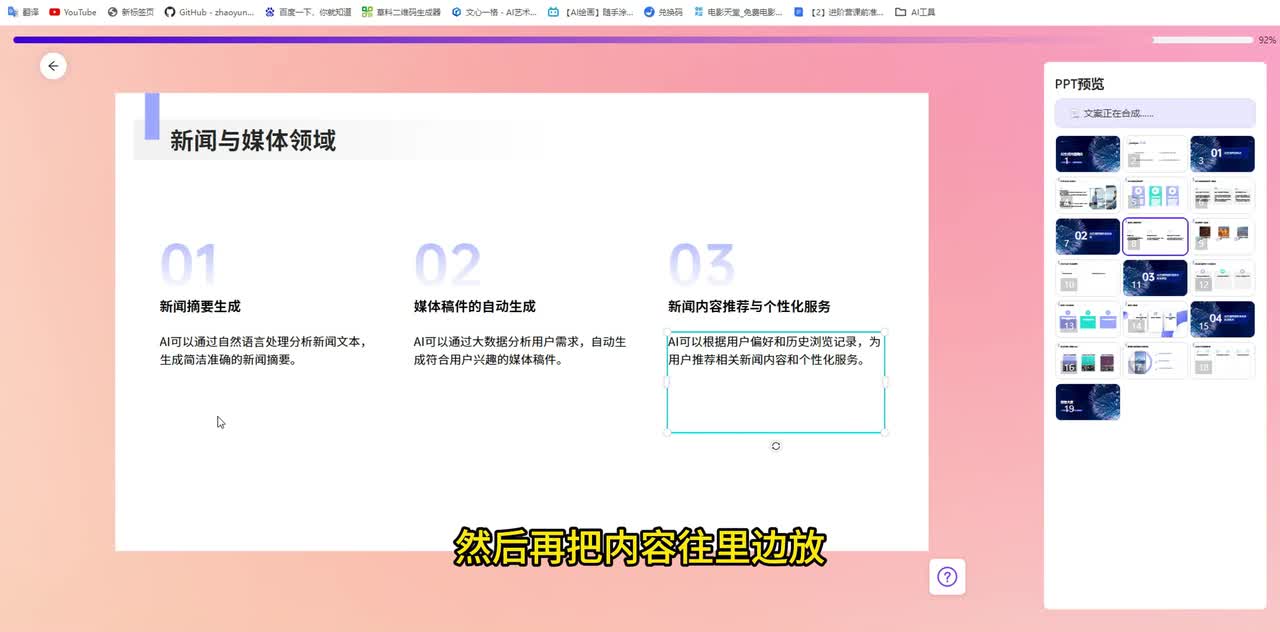Open the 文心一格 bookmark
1280x632 pixels.
(494, 12)
